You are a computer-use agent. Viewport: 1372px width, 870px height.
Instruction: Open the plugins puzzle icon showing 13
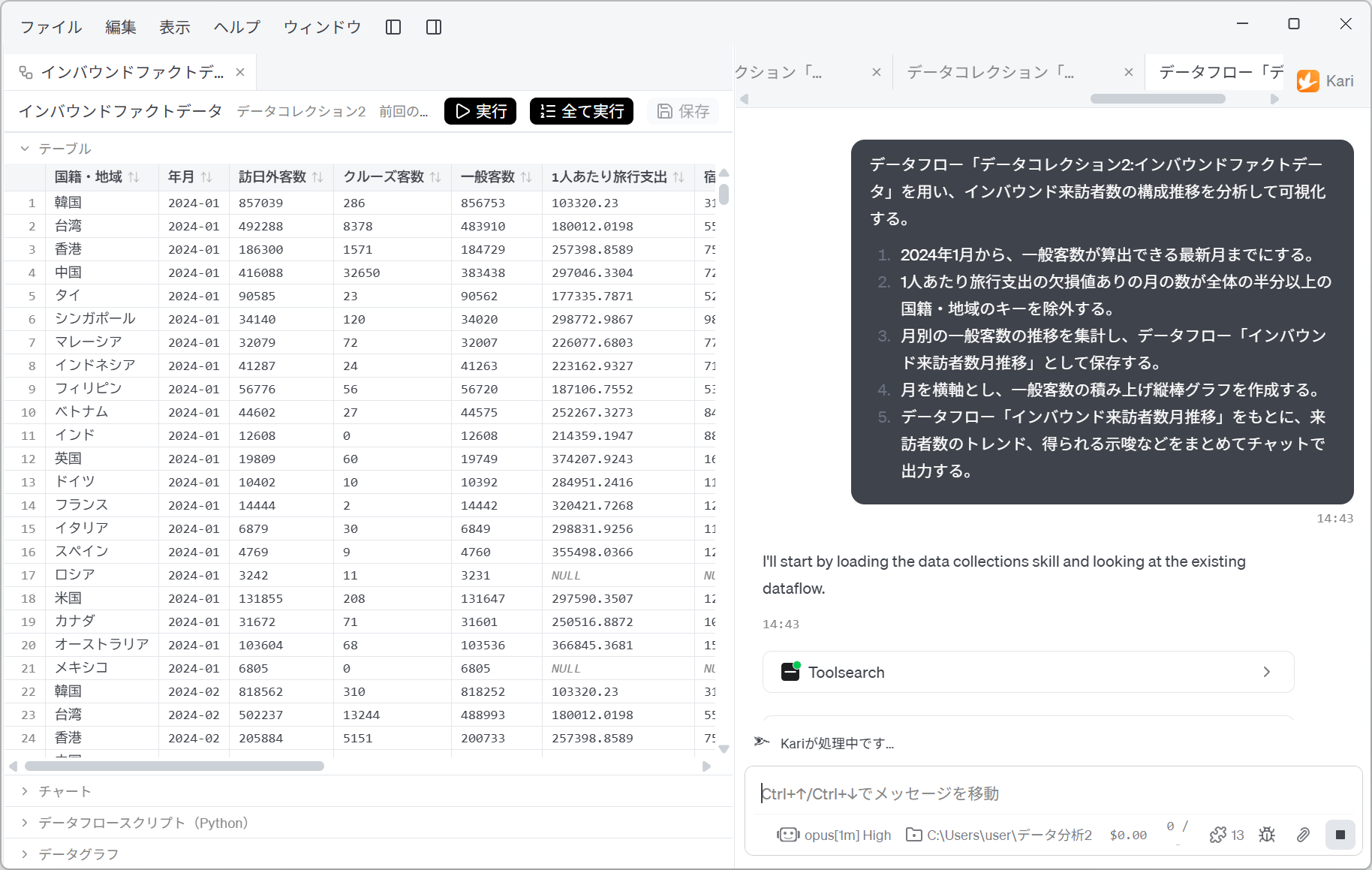(1227, 835)
